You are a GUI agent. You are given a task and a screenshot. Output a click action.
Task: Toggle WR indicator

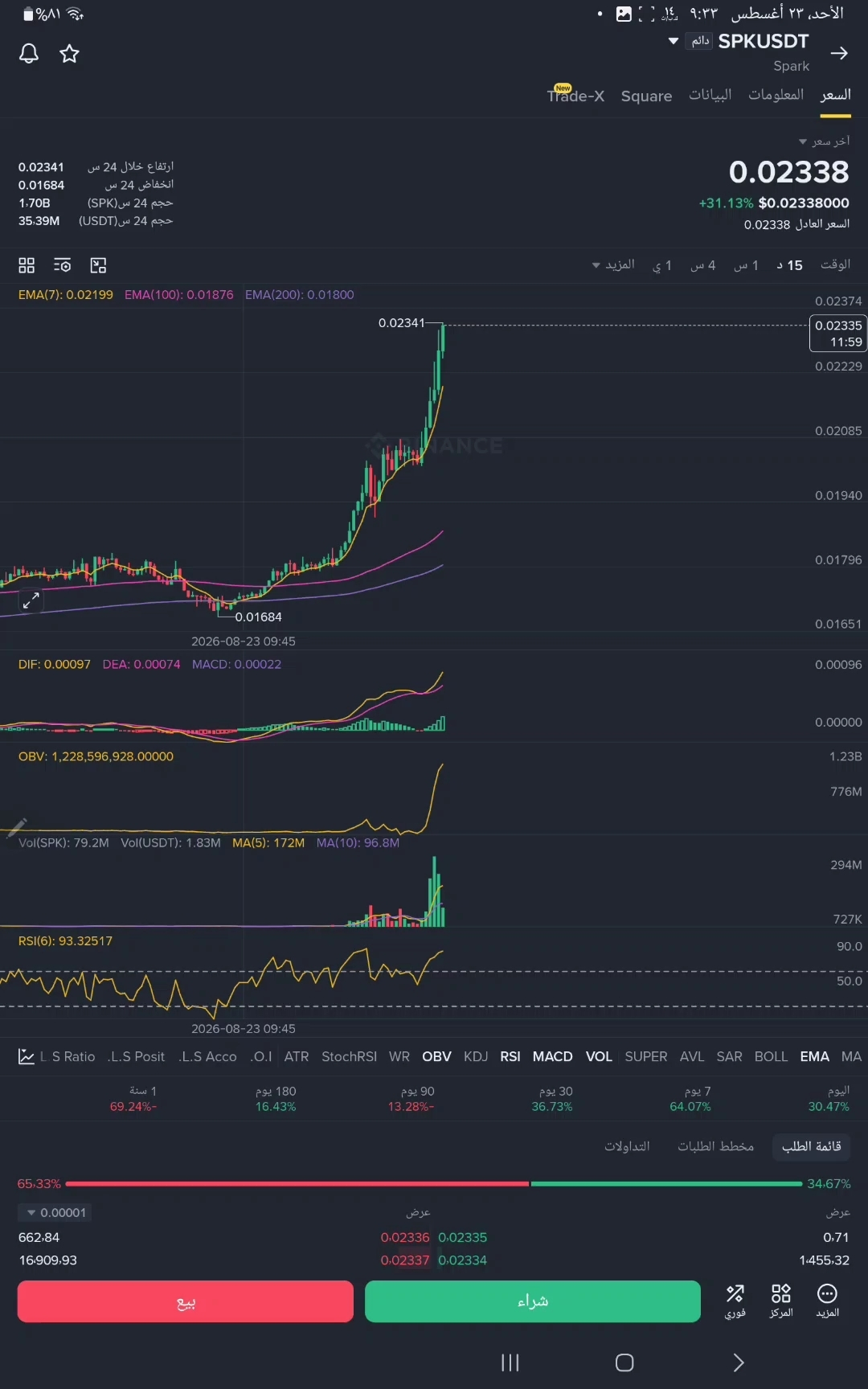[x=399, y=1056]
